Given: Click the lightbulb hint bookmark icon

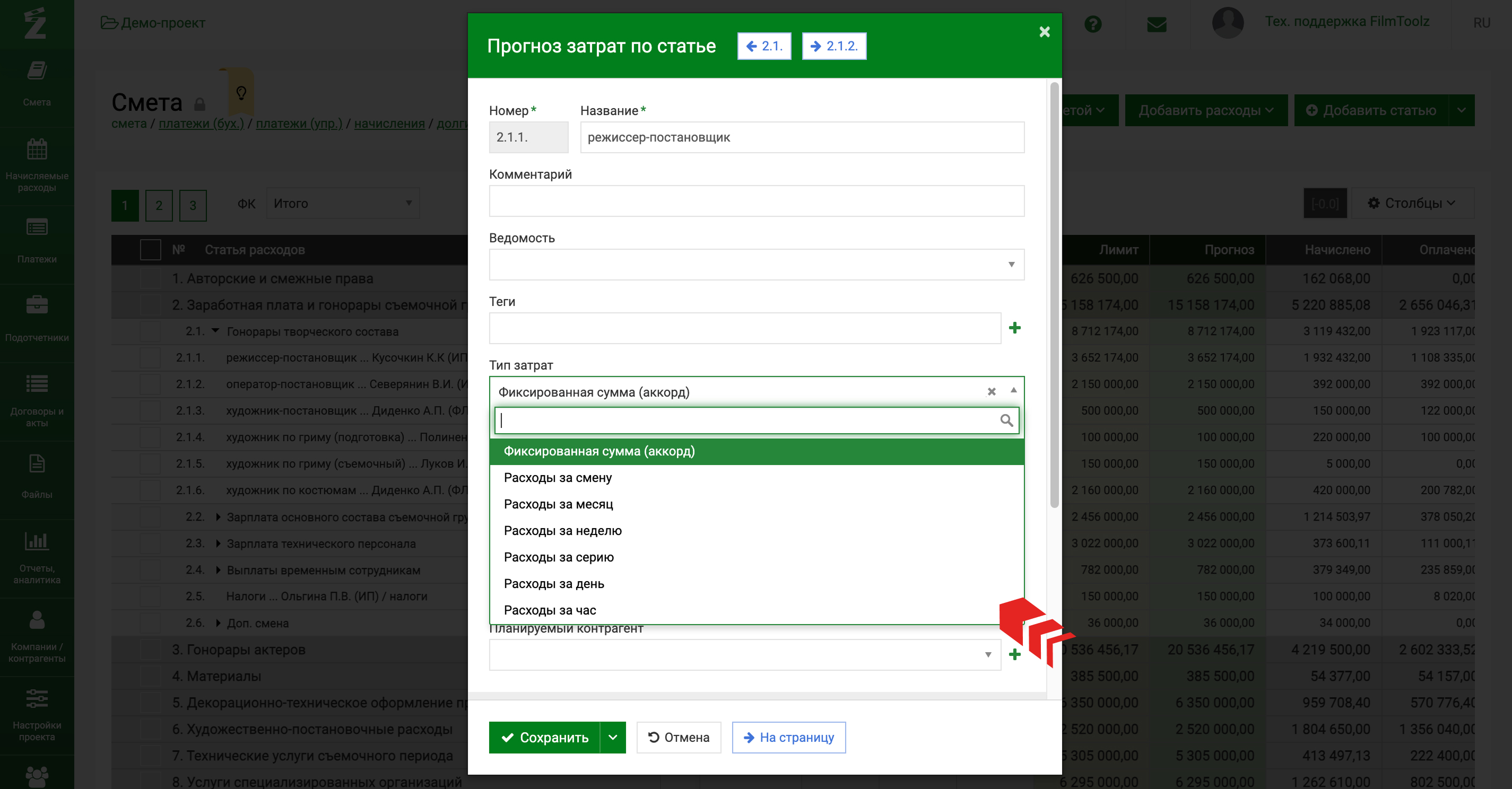Looking at the screenshot, I should point(241,92).
